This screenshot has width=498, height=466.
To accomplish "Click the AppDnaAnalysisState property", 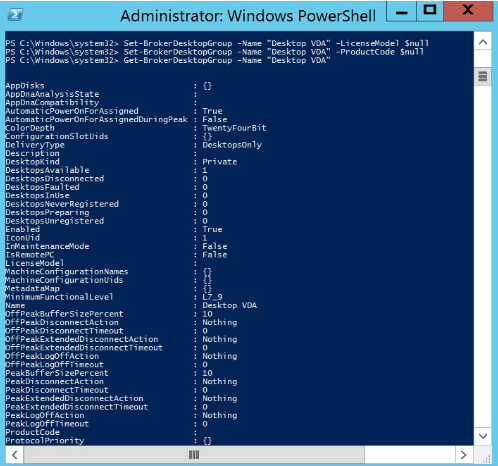I will [x=52, y=94].
